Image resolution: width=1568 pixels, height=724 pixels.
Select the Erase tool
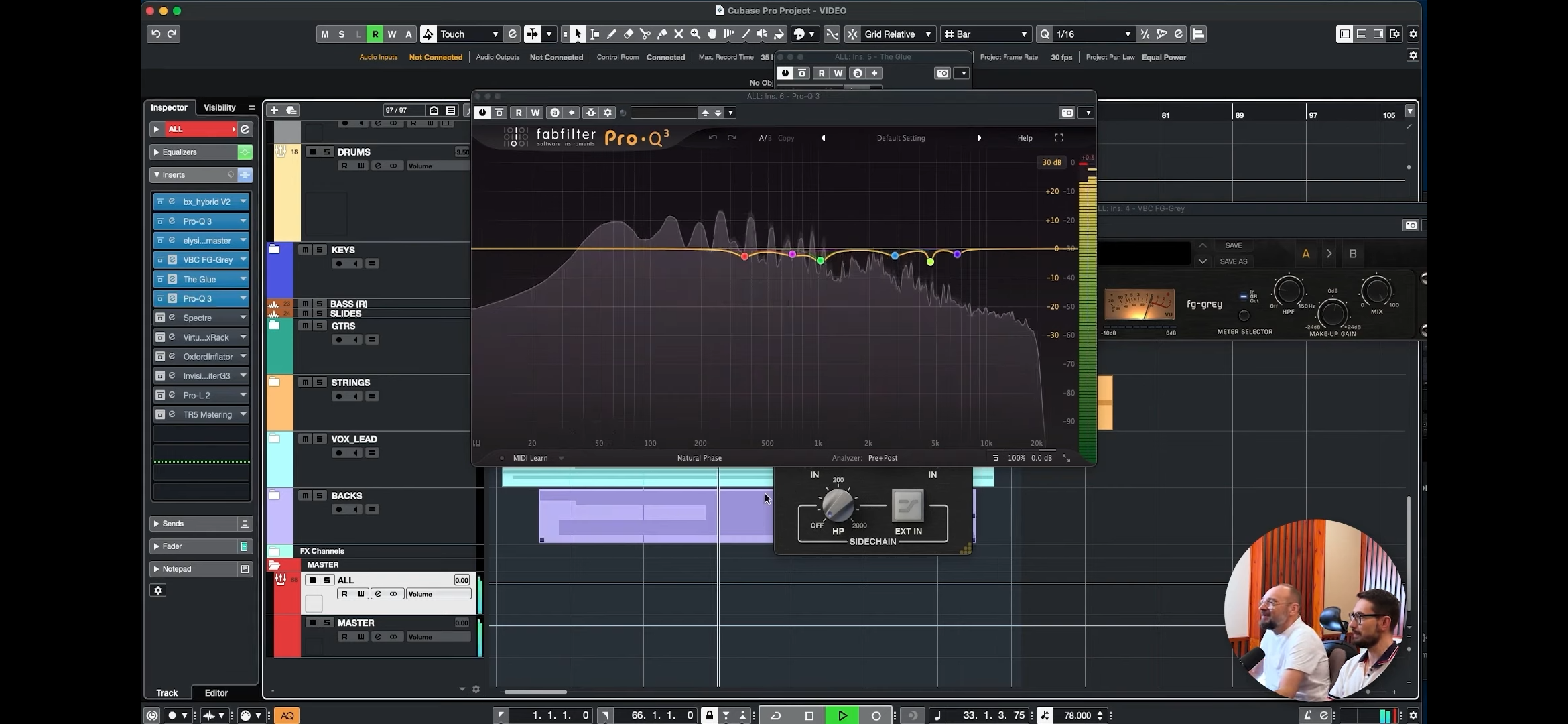(x=628, y=34)
